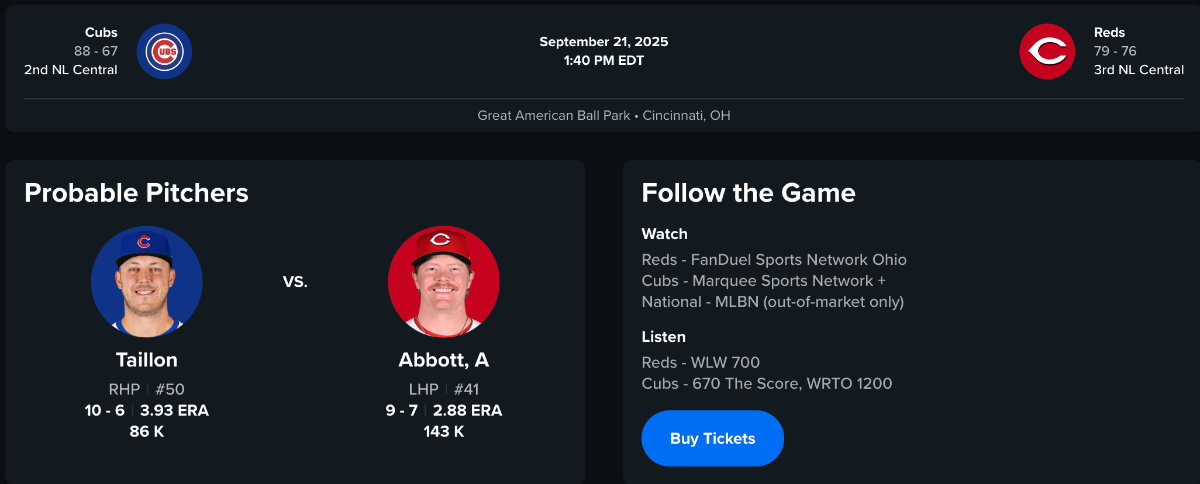This screenshot has width=1200, height=484.
Task: Click the Cubs 670 The Score listing
Action: coord(766,383)
